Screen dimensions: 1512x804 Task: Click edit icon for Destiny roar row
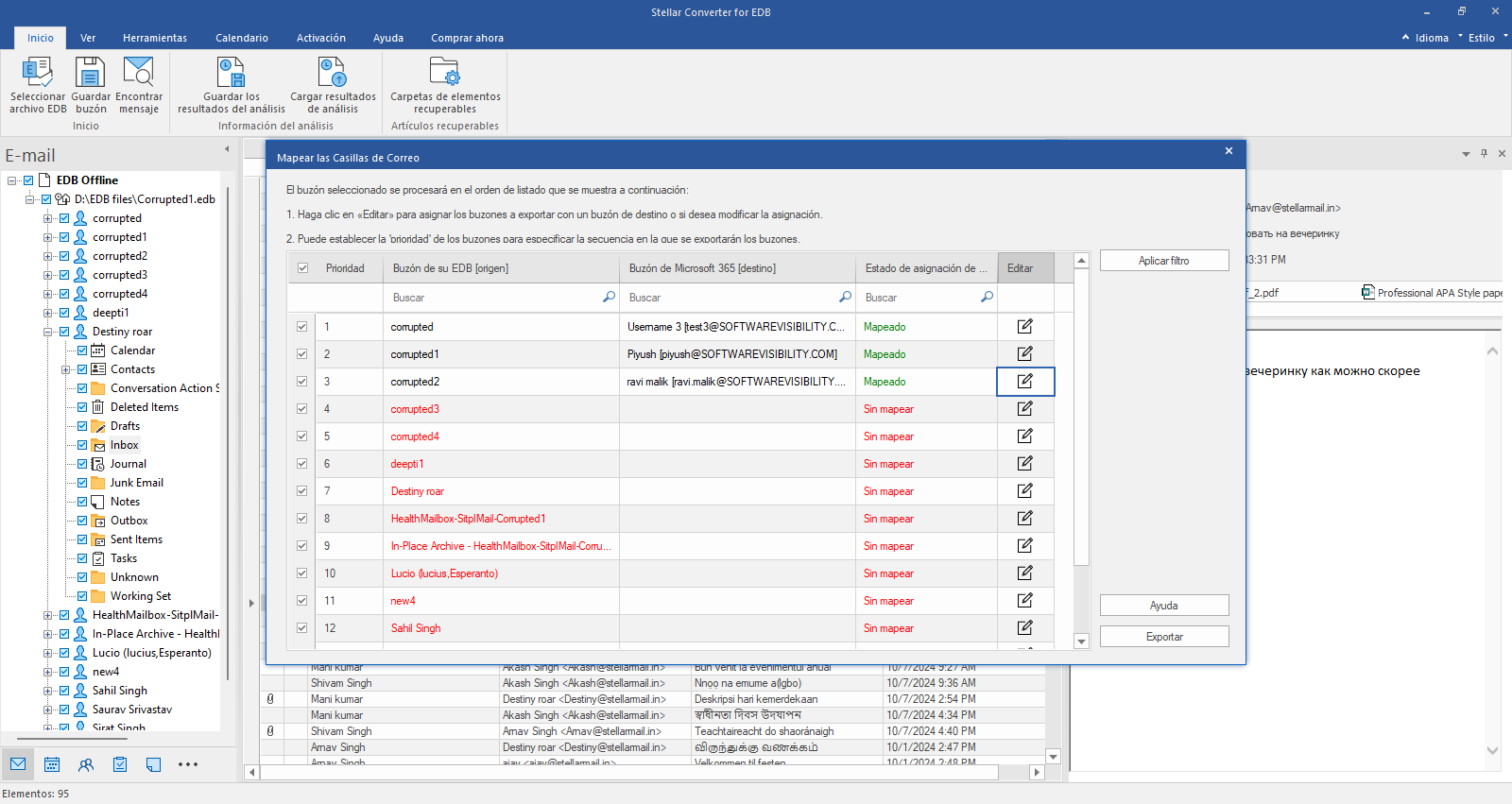(1024, 491)
